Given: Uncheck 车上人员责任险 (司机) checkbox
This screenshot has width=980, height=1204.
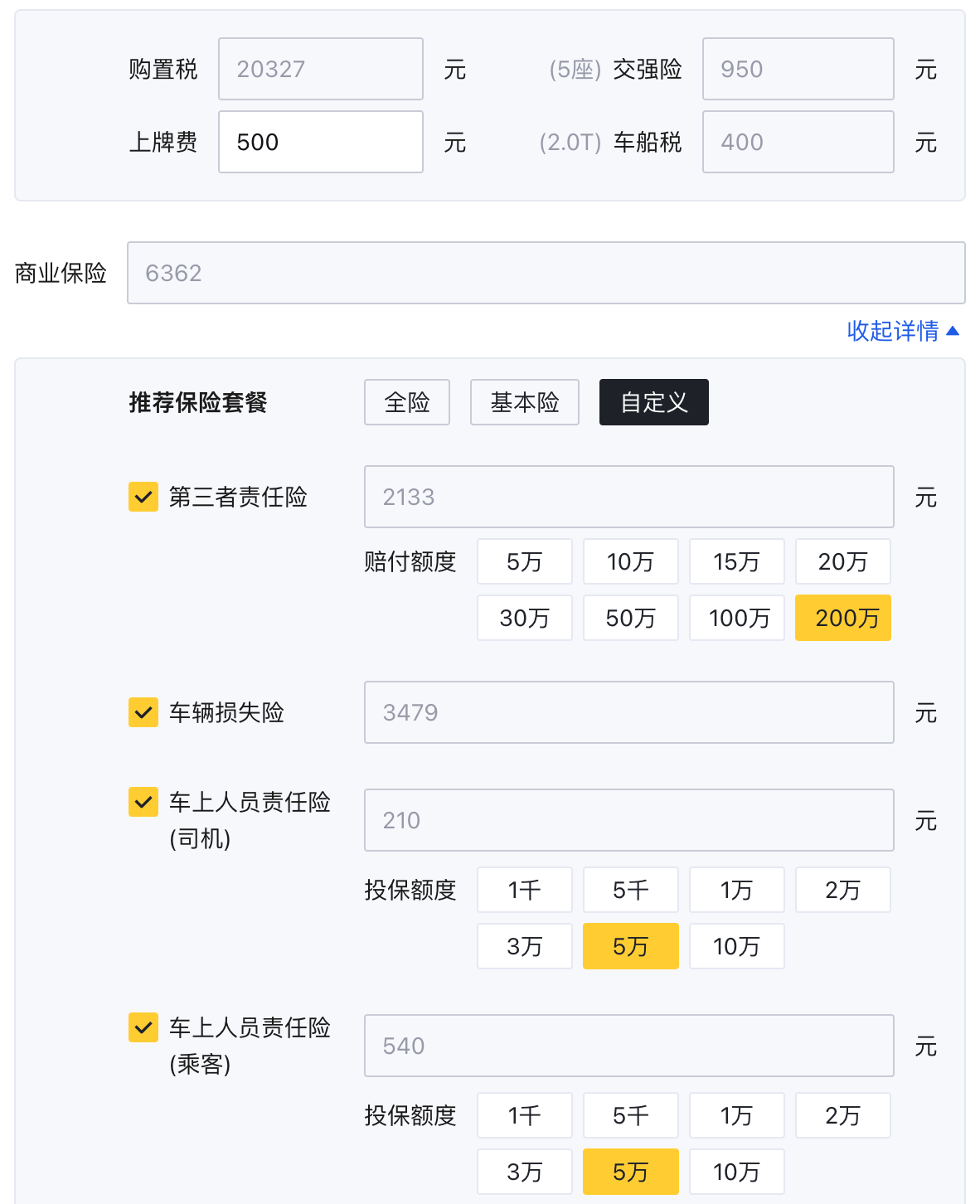Looking at the screenshot, I should 143,802.
